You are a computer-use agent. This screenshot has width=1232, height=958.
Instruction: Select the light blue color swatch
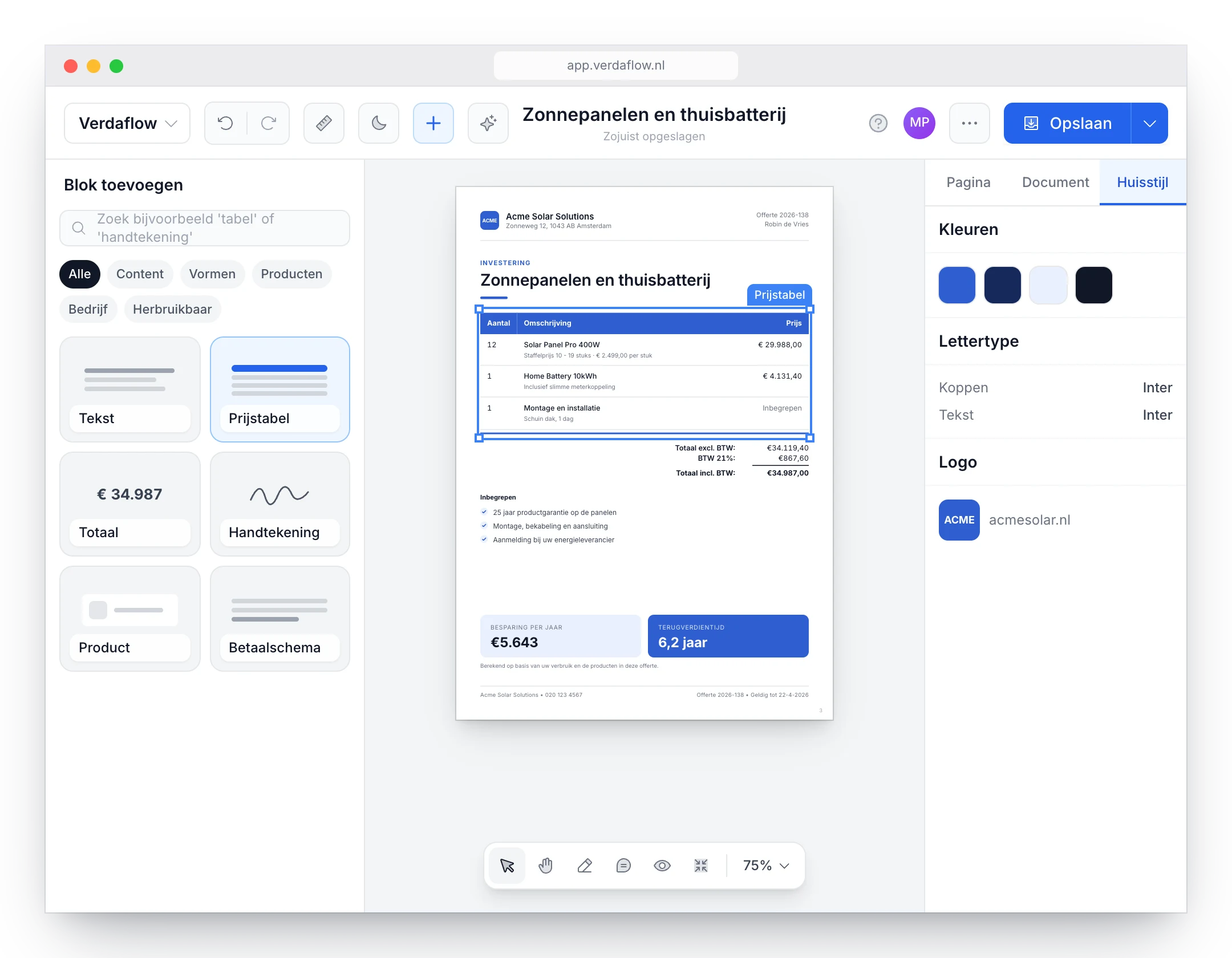1048,285
